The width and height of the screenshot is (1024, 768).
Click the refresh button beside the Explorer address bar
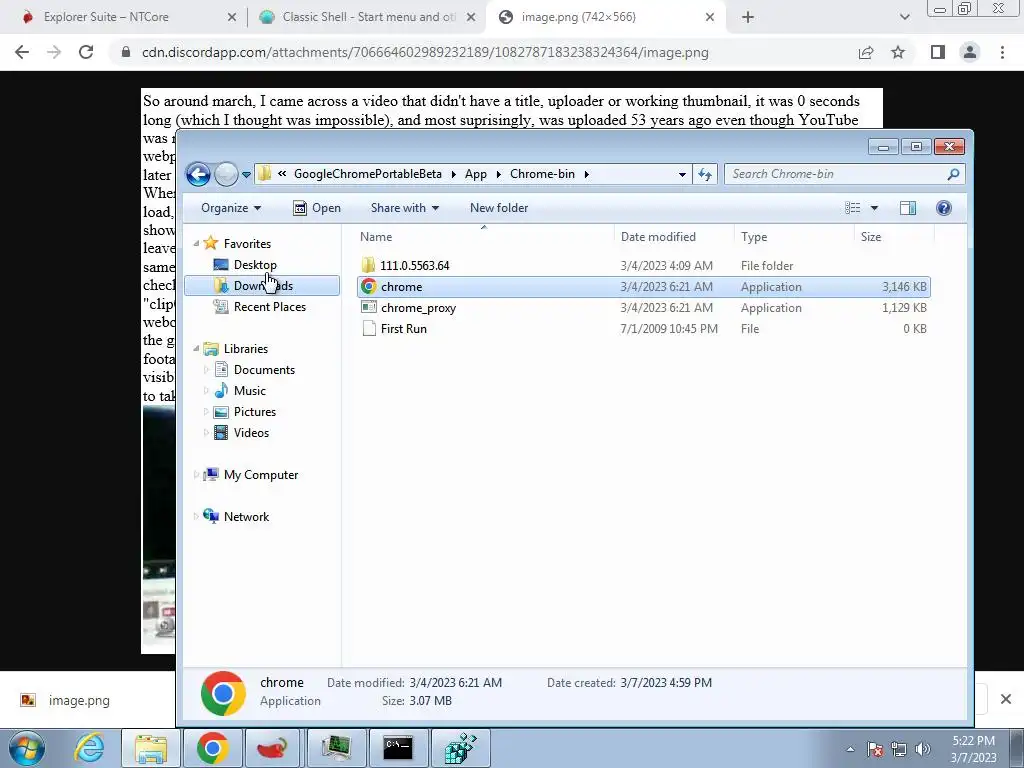pos(705,174)
